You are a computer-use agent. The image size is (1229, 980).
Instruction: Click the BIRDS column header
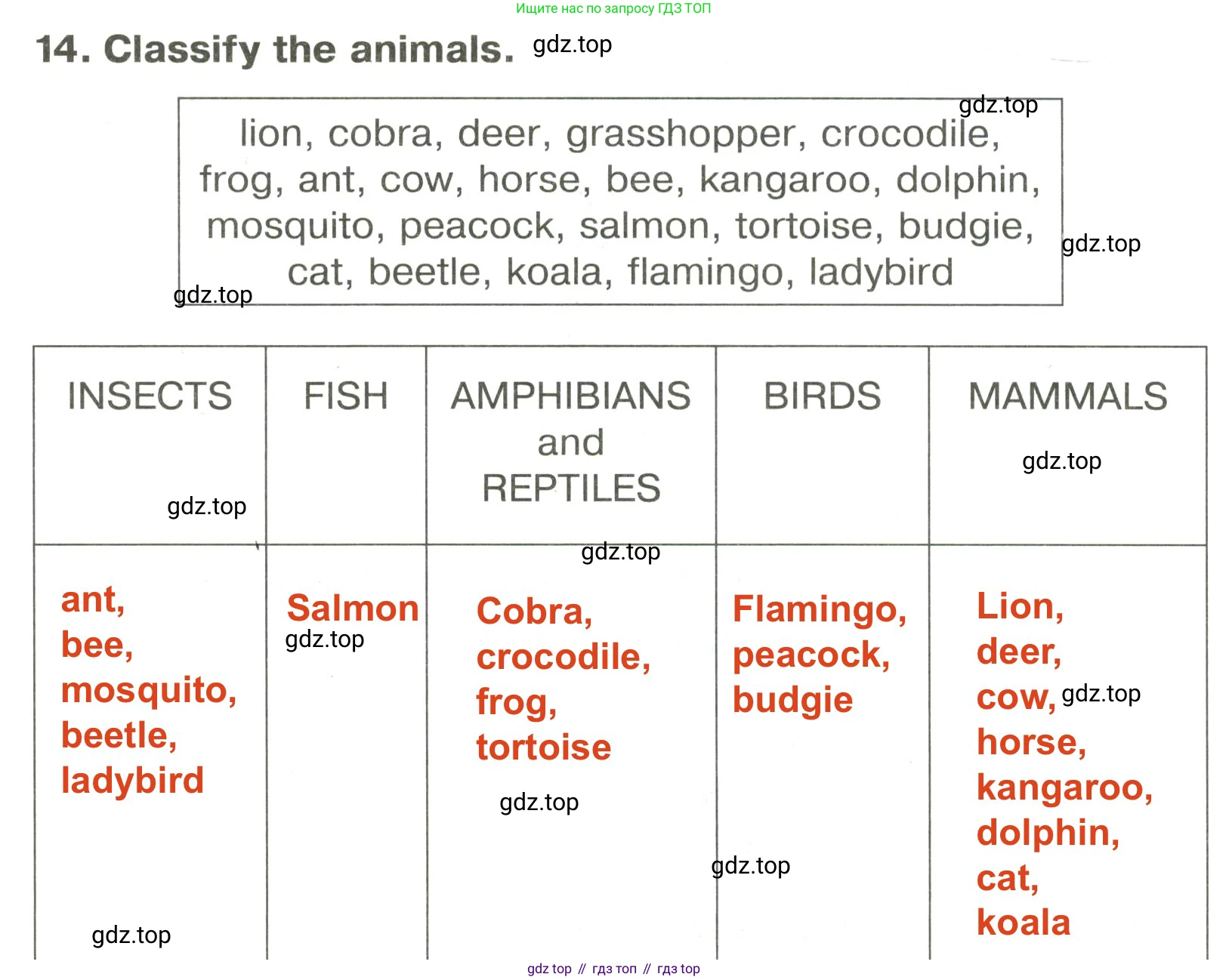[822, 396]
